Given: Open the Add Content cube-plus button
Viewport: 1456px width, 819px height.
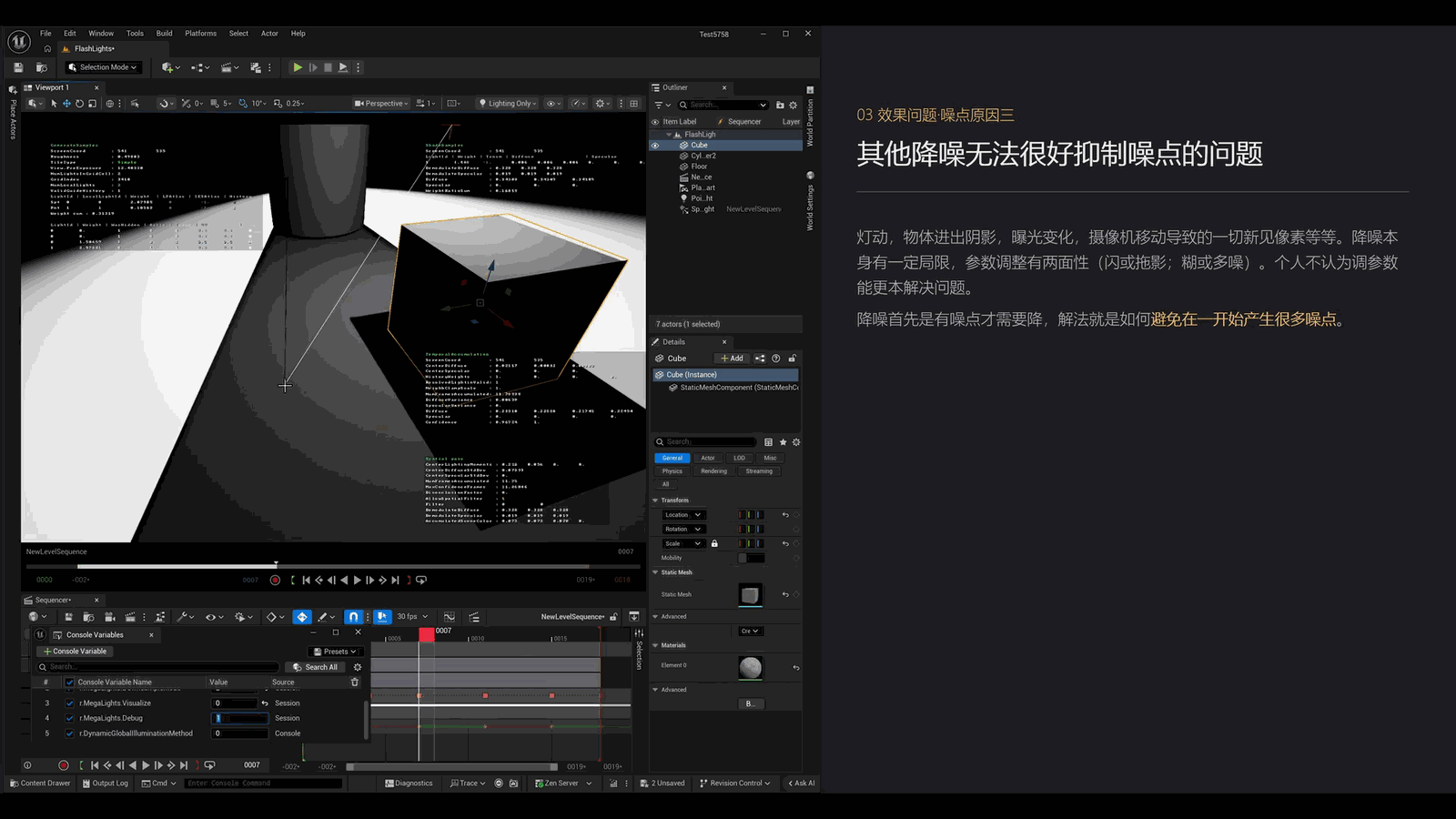Looking at the screenshot, I should coord(170,67).
